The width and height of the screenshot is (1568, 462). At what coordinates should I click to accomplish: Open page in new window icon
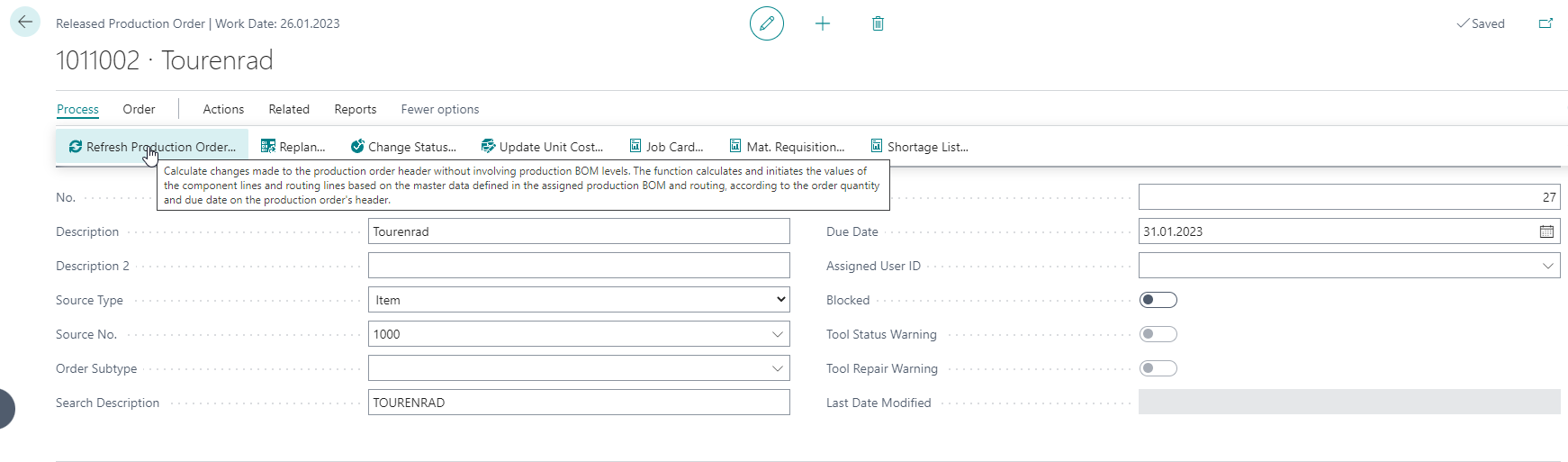1545,23
